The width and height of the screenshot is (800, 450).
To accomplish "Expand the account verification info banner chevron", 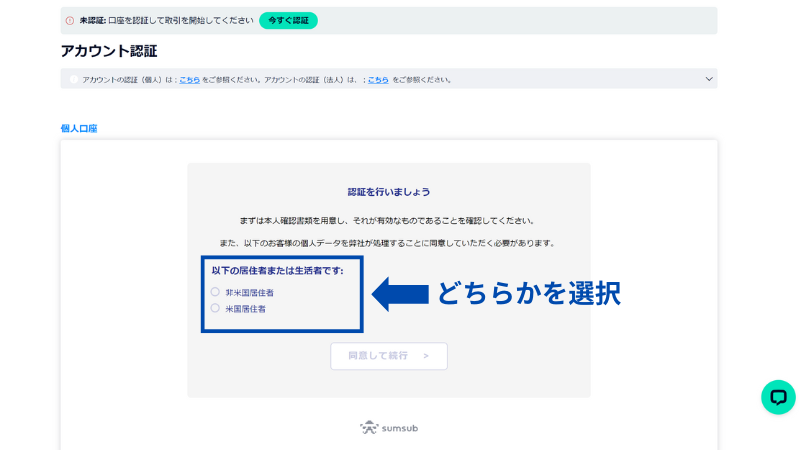I will coord(709,79).
